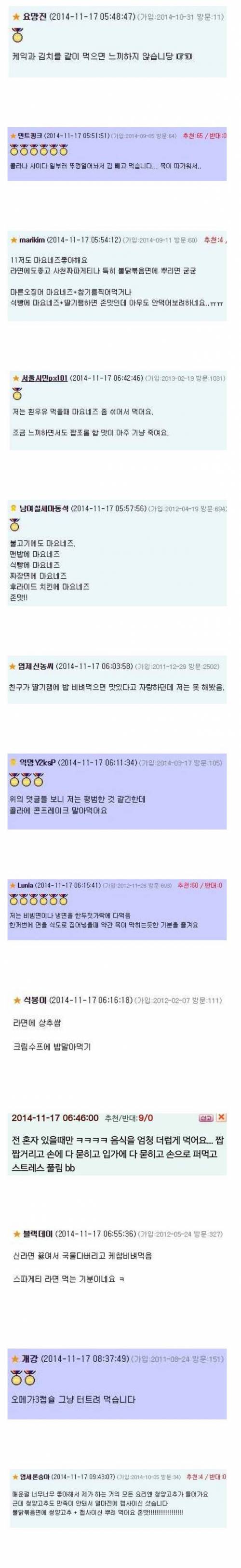Click the first medal under 익명Y2ksP
Image resolution: width=241 pixels, height=1568 pixels.
click(x=14, y=780)
